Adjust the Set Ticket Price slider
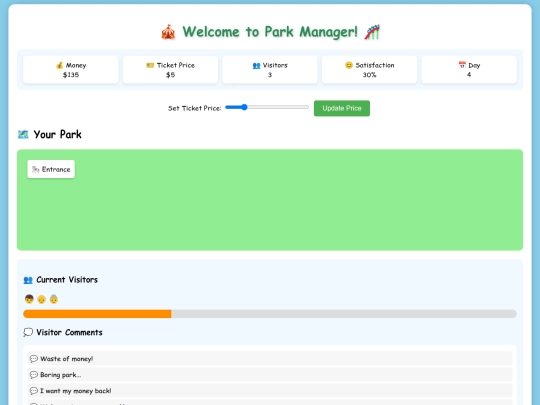 [267, 107]
